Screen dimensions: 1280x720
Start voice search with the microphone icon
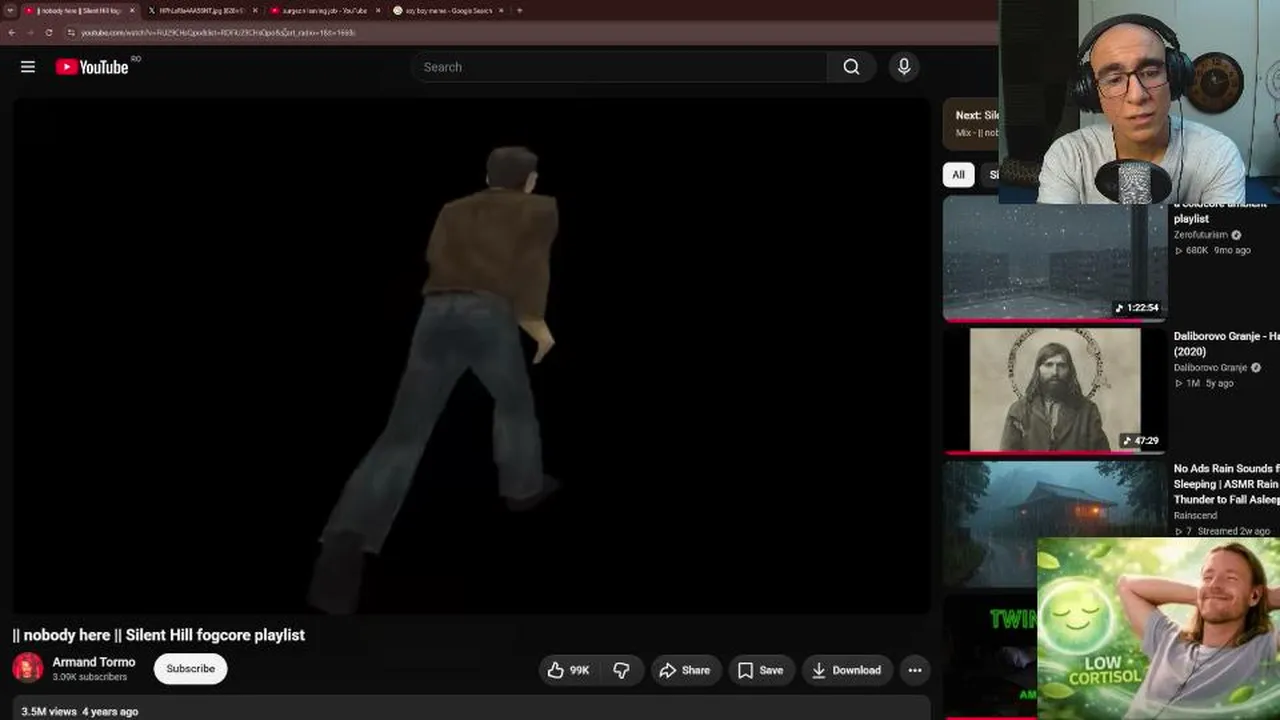point(904,67)
